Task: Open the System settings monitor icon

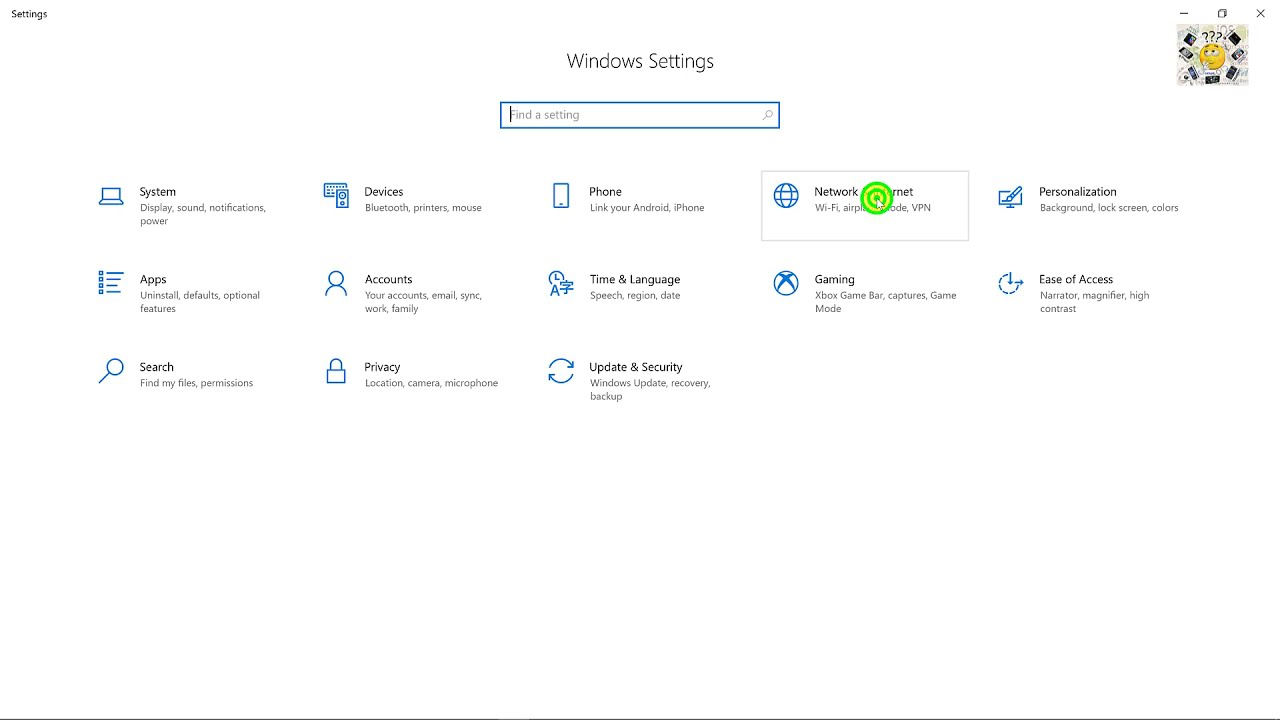Action: coord(111,196)
